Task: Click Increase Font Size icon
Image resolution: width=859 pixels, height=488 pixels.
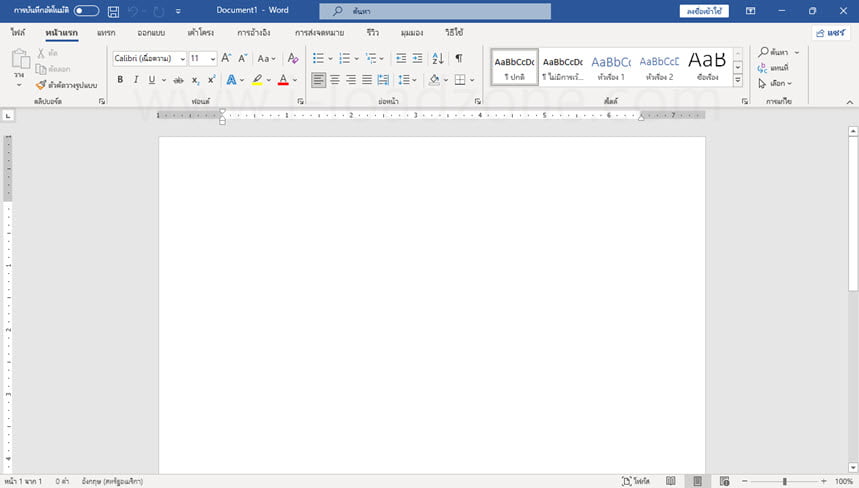Action: pos(226,58)
